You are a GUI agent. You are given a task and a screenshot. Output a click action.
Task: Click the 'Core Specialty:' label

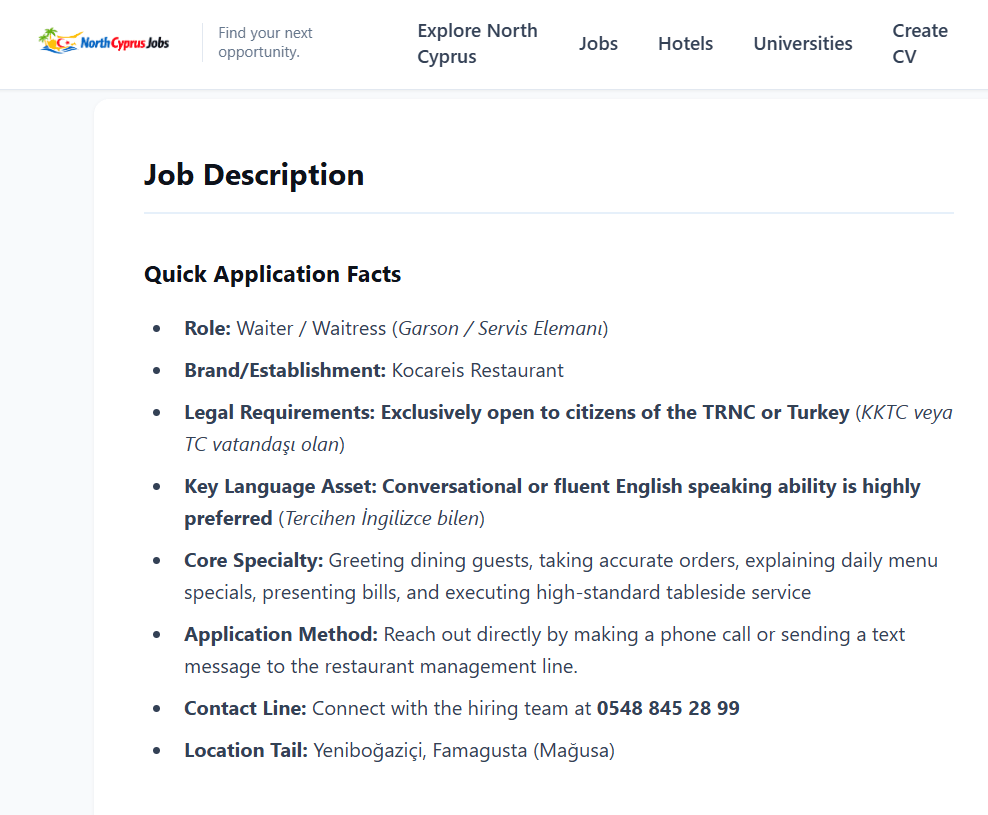(x=253, y=560)
